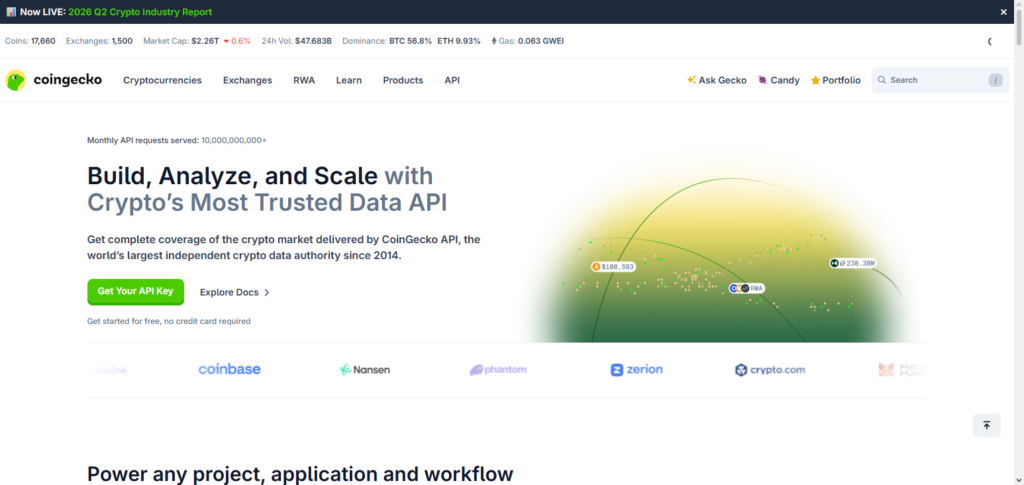The width and height of the screenshot is (1024, 485).
Task: Click the back-to-top arrow button
Action: point(986,426)
